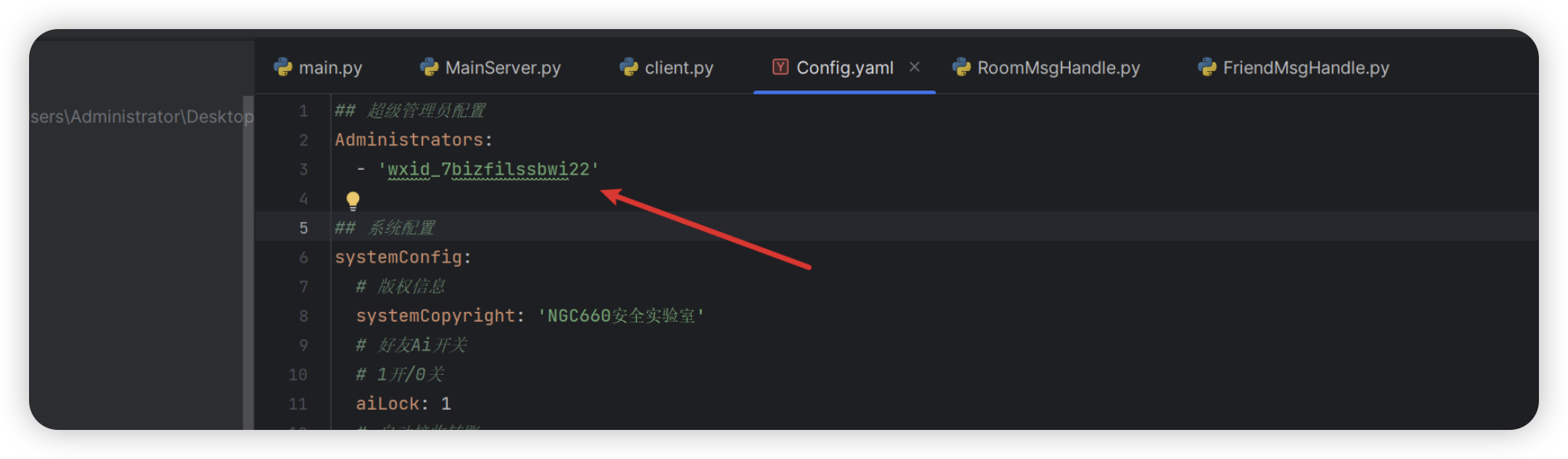Switch to the client.py tab
Screen dimensions: 1568x459
(667, 68)
